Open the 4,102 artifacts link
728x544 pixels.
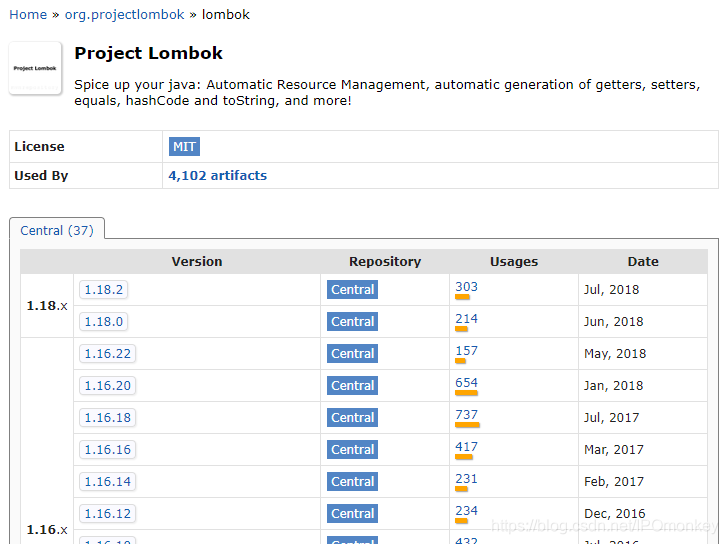(x=217, y=175)
